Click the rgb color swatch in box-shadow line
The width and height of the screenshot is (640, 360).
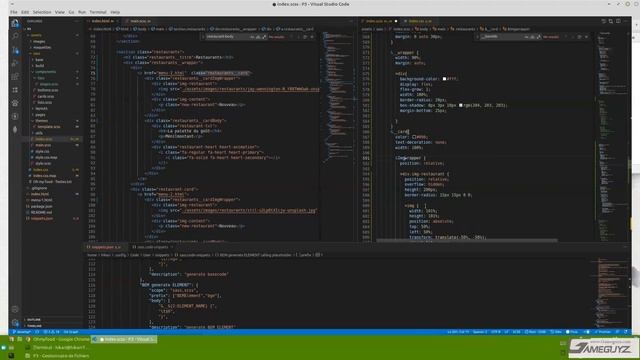coord(460,105)
